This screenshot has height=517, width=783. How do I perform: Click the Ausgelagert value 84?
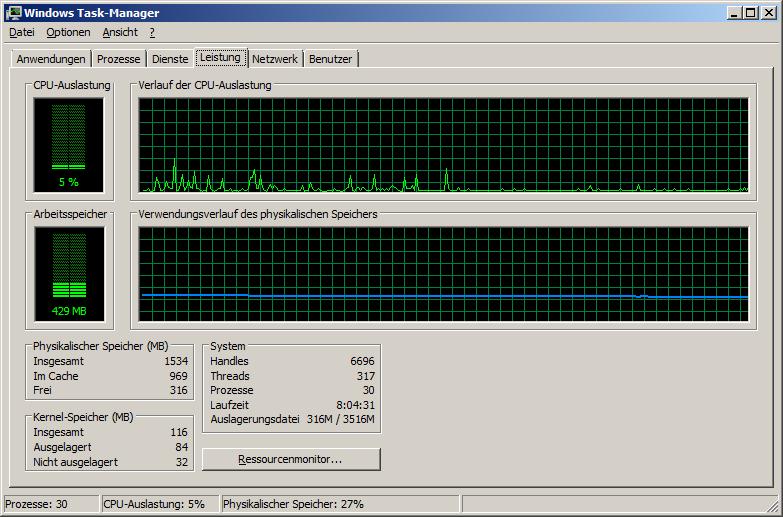tap(182, 447)
